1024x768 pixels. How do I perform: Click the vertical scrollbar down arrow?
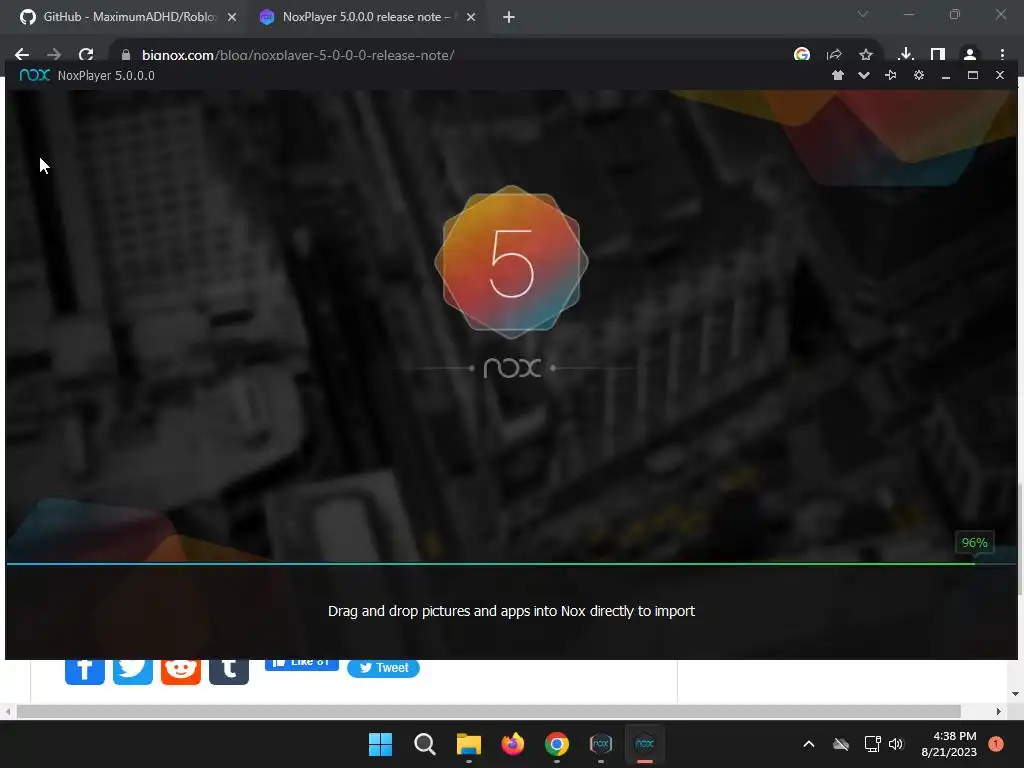pyautogui.click(x=1014, y=694)
